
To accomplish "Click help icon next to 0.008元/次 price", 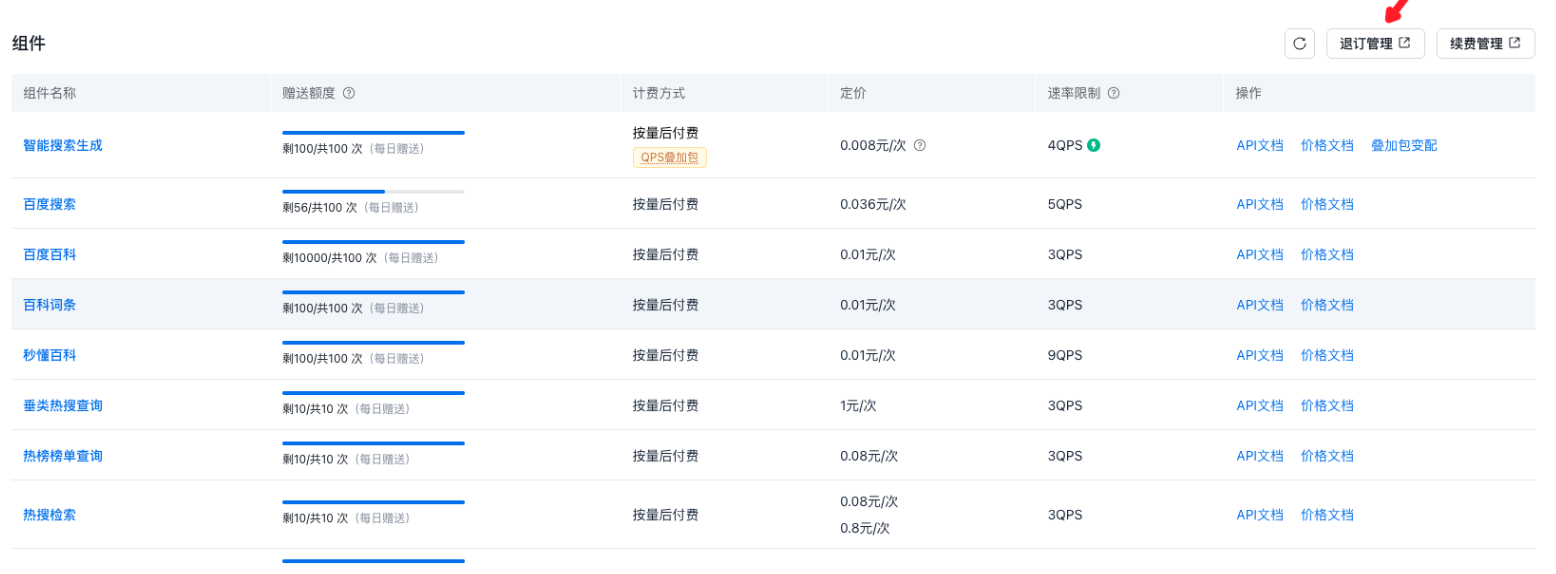I will point(920,145).
